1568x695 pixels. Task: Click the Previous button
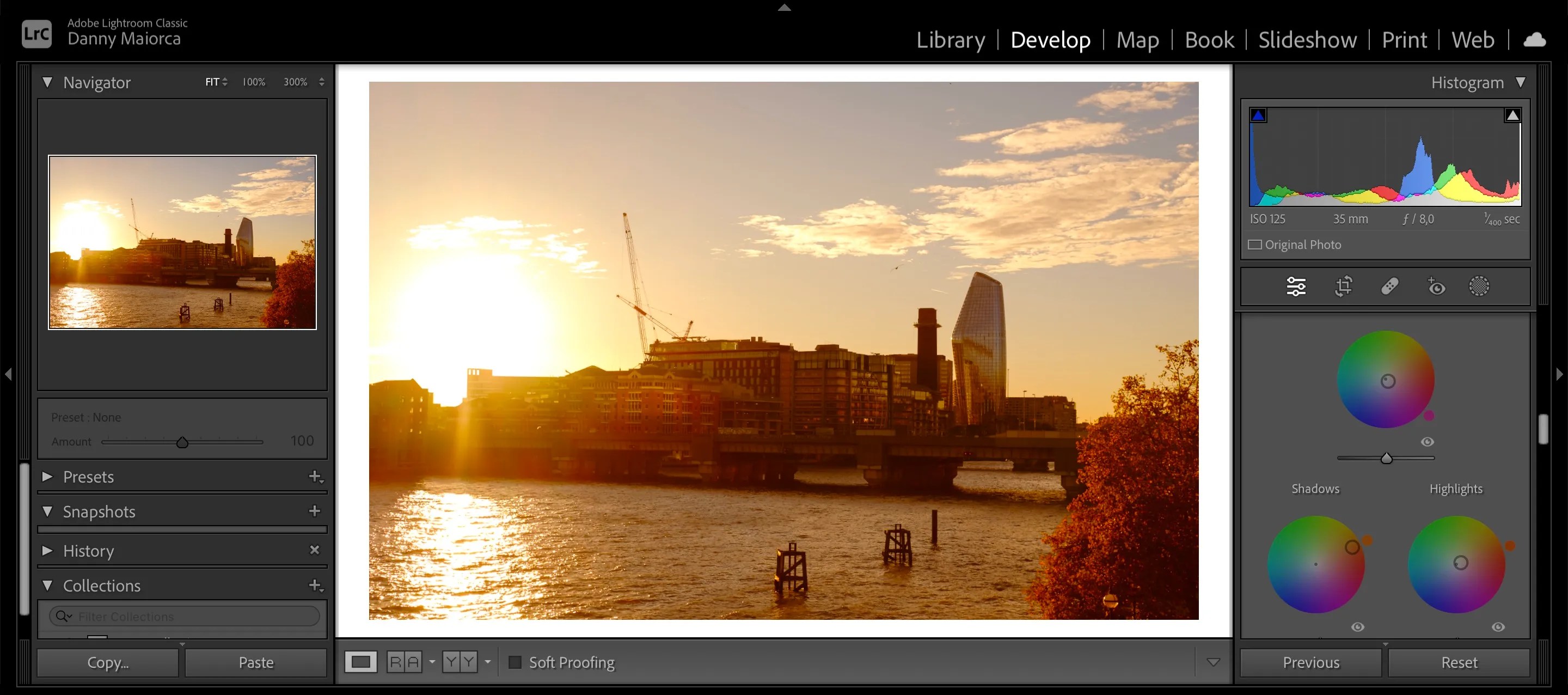[x=1310, y=662]
